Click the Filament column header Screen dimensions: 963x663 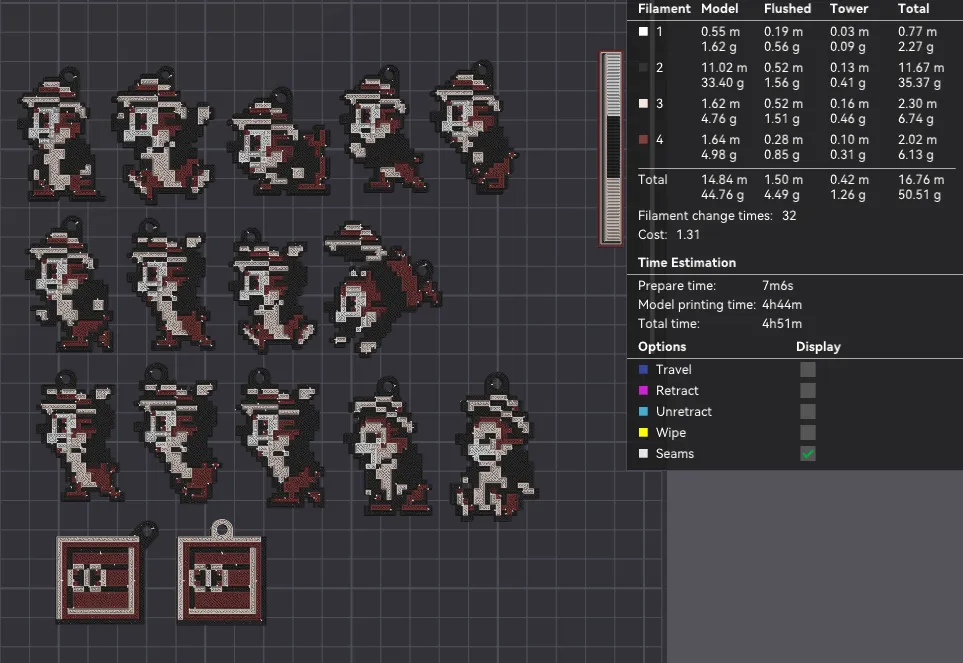(x=664, y=9)
